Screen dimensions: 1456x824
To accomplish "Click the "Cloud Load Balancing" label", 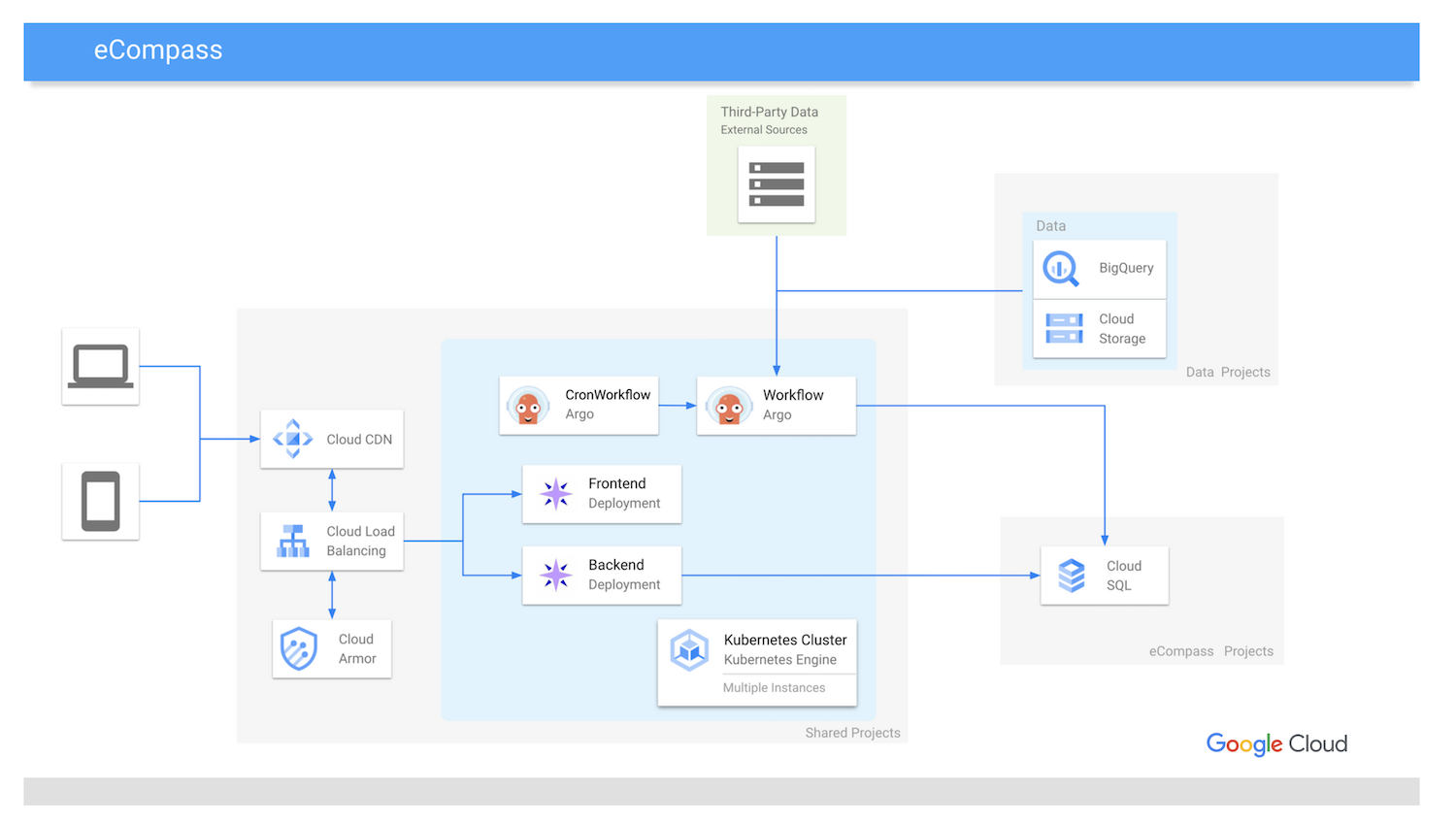I will (x=361, y=541).
